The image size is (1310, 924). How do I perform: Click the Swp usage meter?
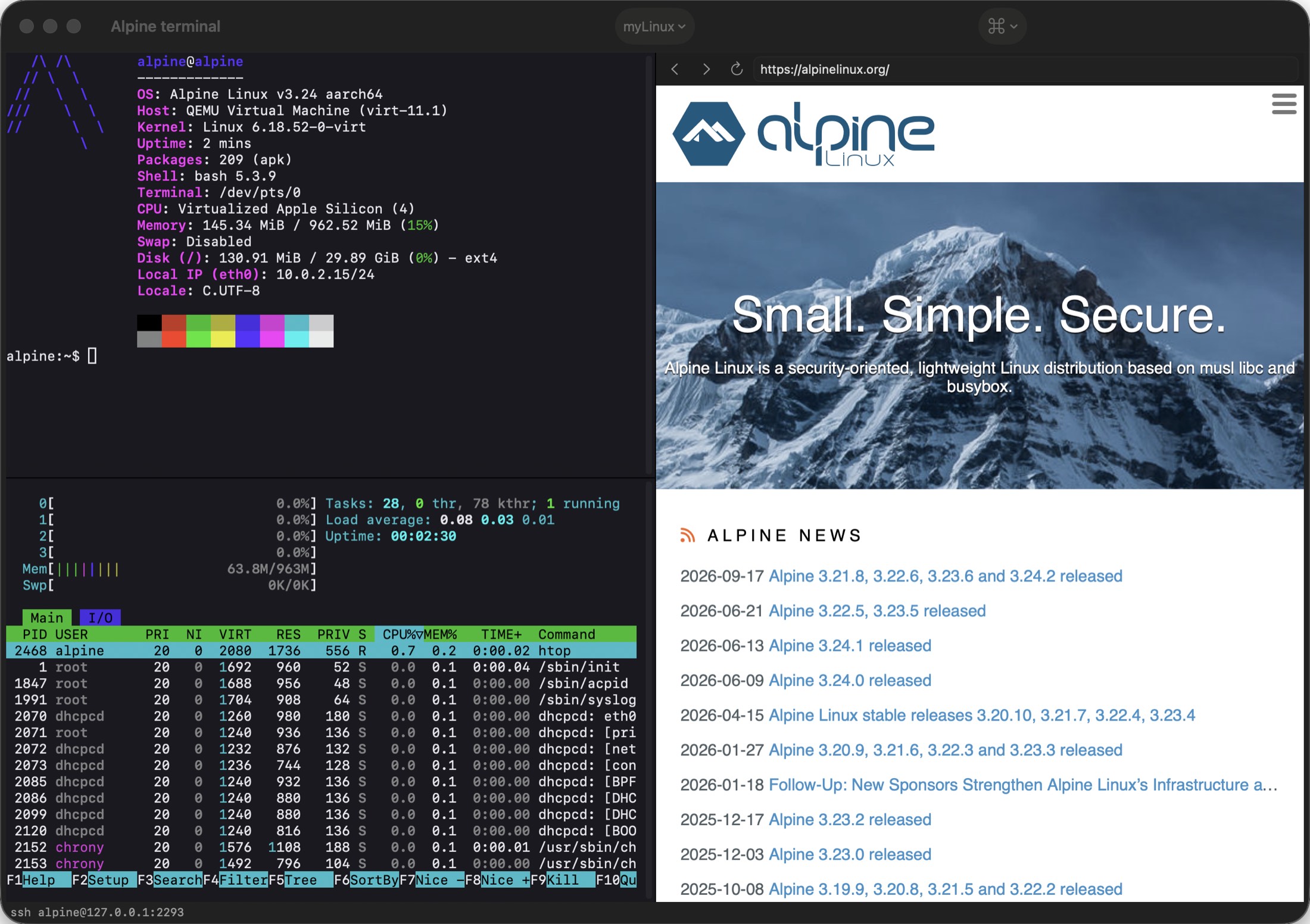pyautogui.click(x=170, y=585)
